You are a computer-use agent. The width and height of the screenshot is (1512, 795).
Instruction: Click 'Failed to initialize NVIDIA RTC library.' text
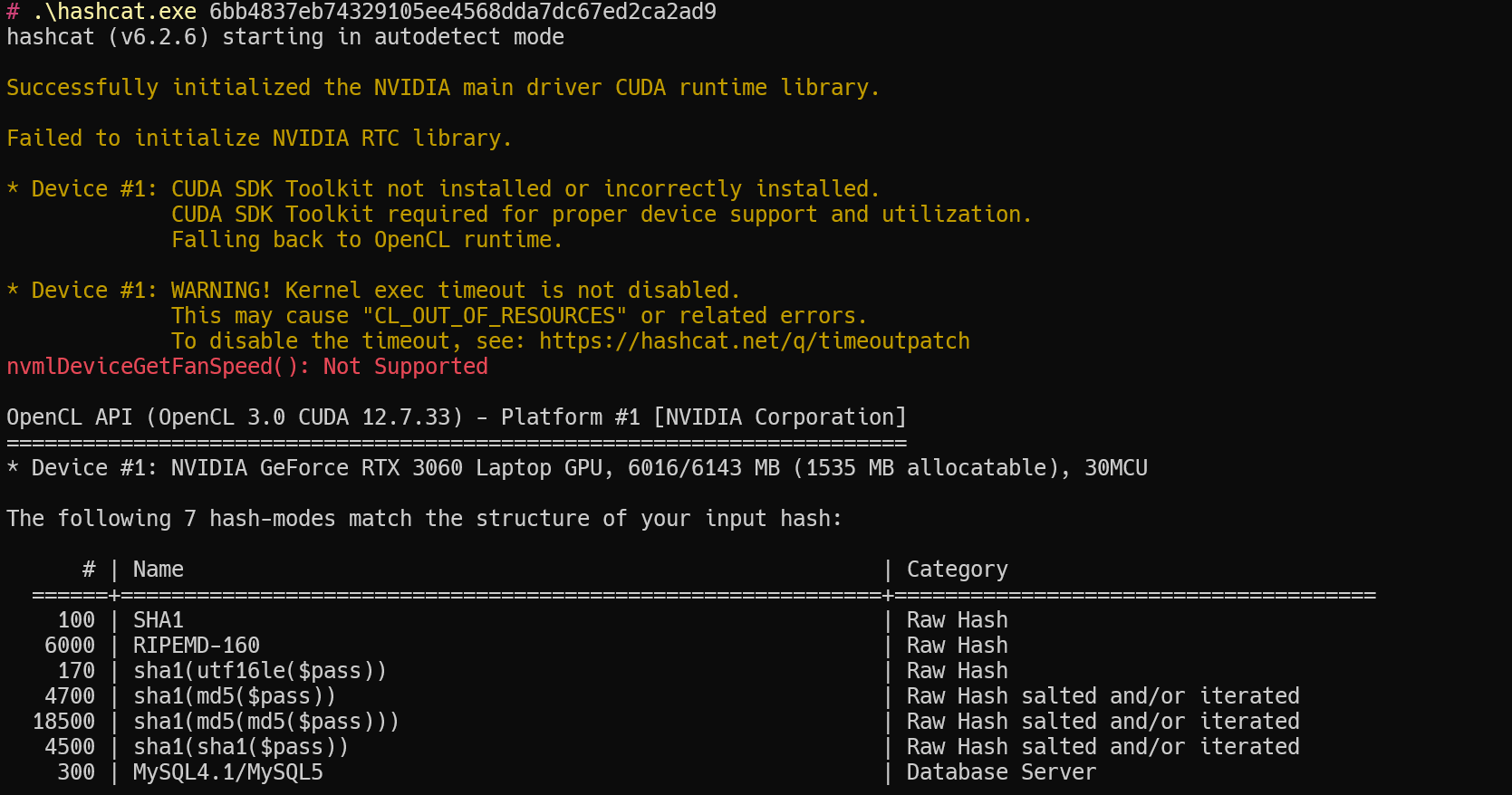click(259, 139)
